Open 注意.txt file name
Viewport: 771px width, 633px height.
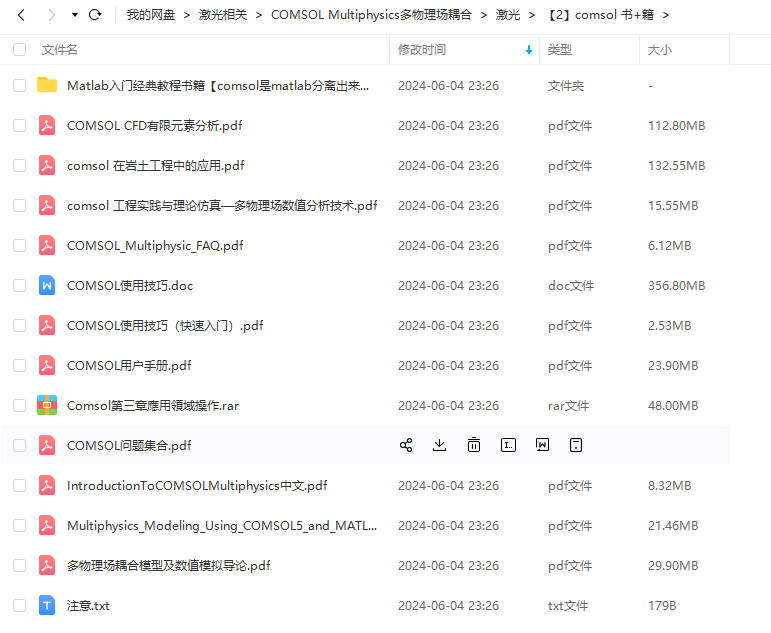[x=88, y=605]
